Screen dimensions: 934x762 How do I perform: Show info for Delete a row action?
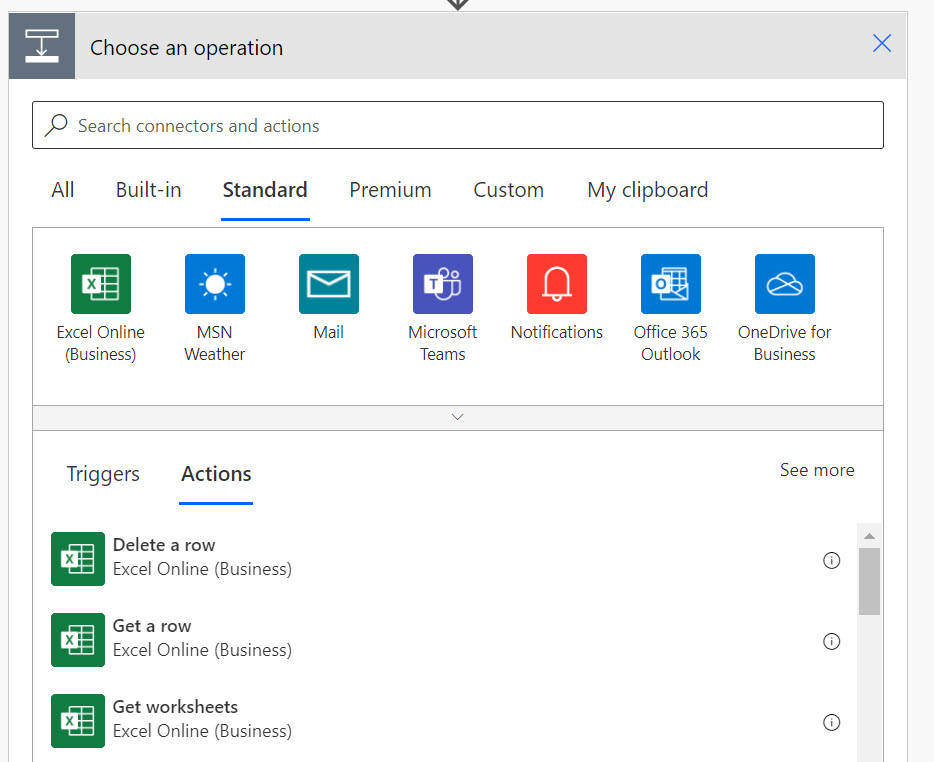831,561
